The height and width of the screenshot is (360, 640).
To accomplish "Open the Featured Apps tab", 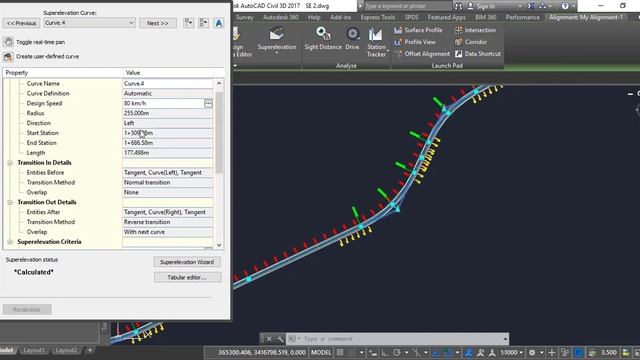I will point(447,18).
